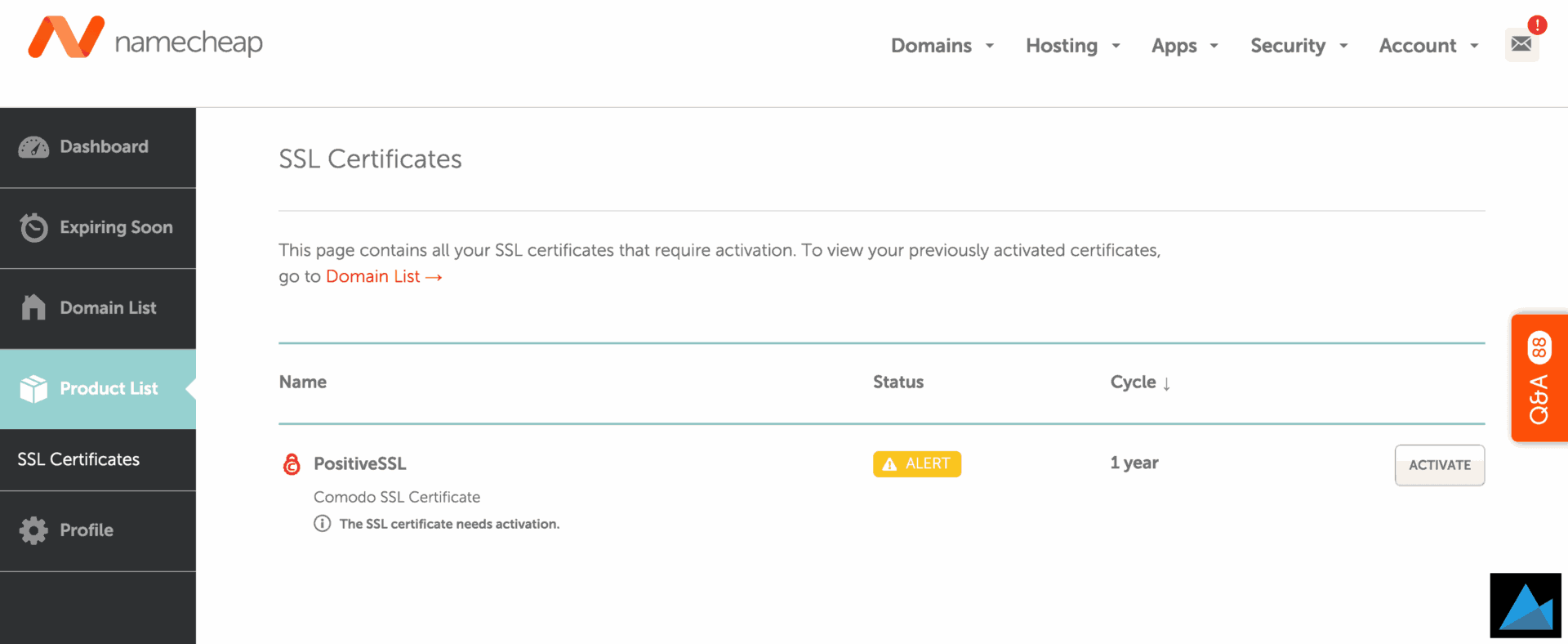Open the Profile sidebar item
The width and height of the screenshot is (1568, 644).
pos(98,530)
